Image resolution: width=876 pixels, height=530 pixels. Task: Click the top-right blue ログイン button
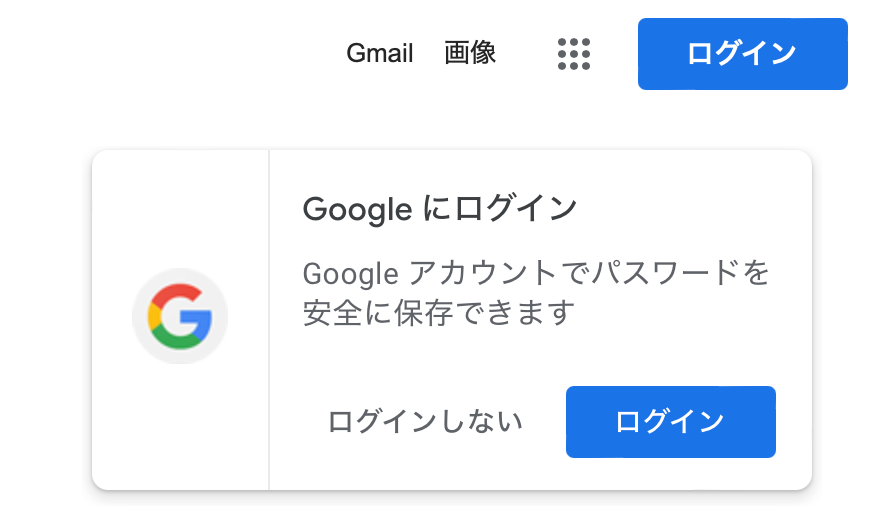[x=742, y=54]
